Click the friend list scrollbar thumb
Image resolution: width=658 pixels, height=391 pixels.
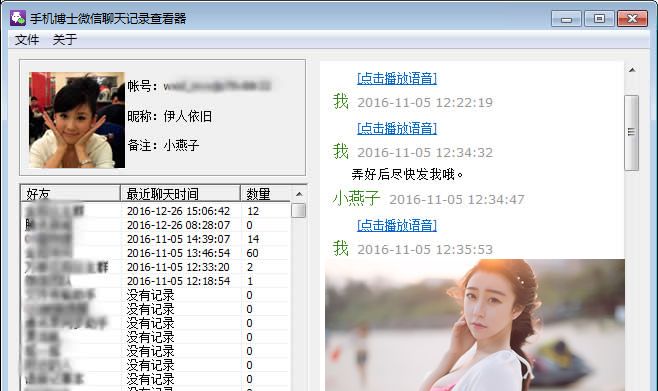[298, 211]
